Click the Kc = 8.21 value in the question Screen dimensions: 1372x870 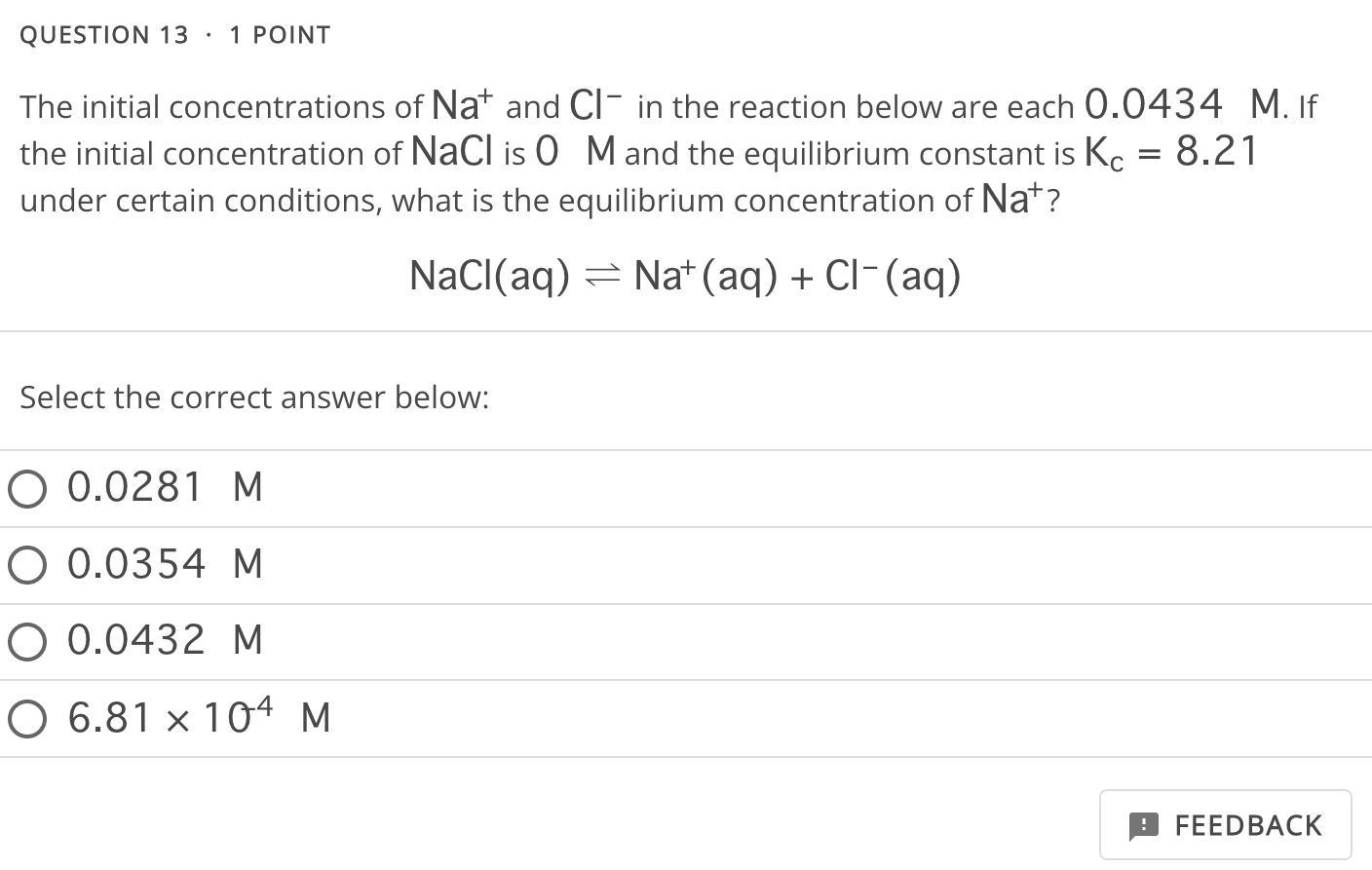pos(1171,152)
